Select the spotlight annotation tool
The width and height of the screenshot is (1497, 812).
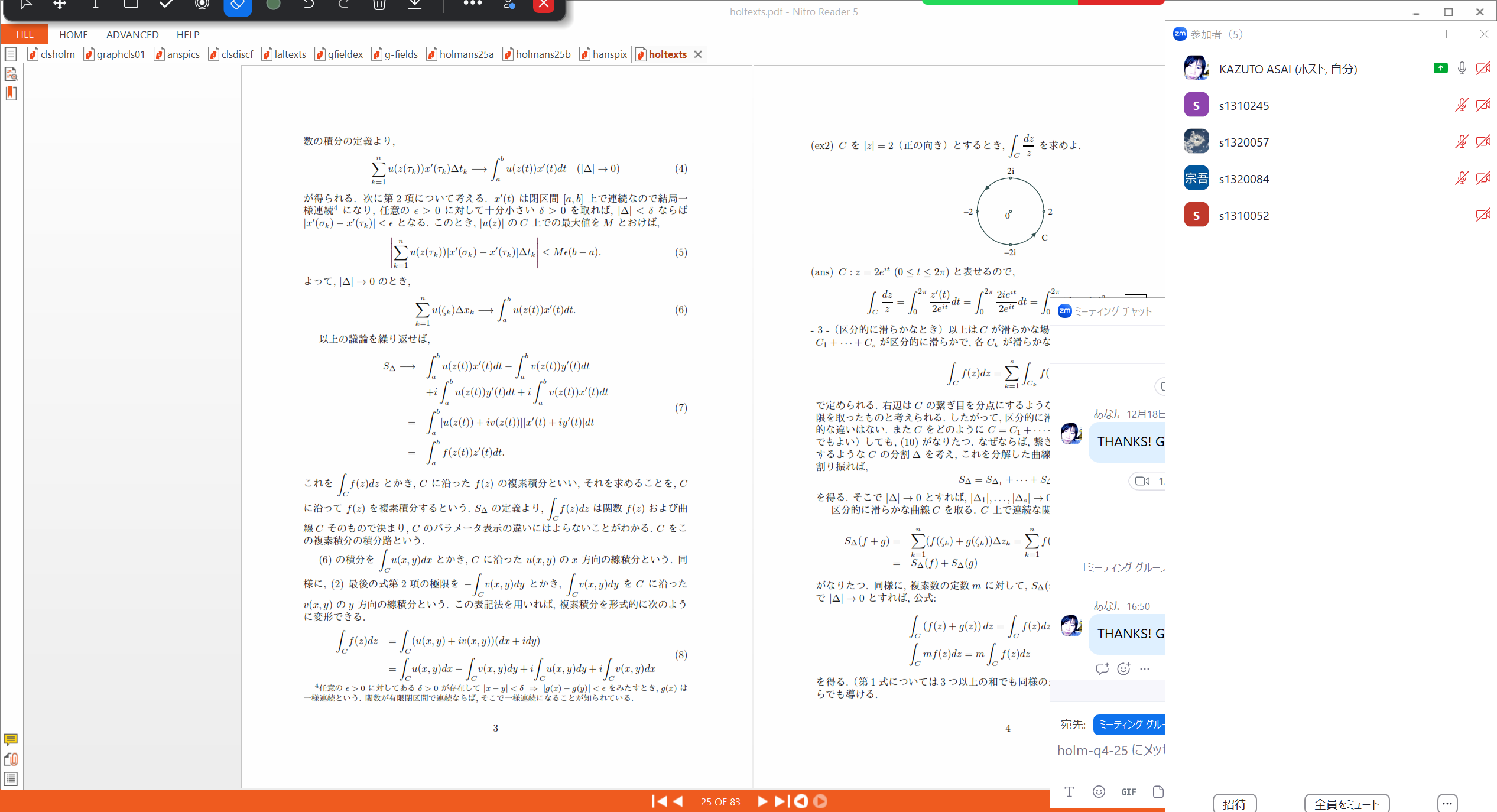point(202,5)
